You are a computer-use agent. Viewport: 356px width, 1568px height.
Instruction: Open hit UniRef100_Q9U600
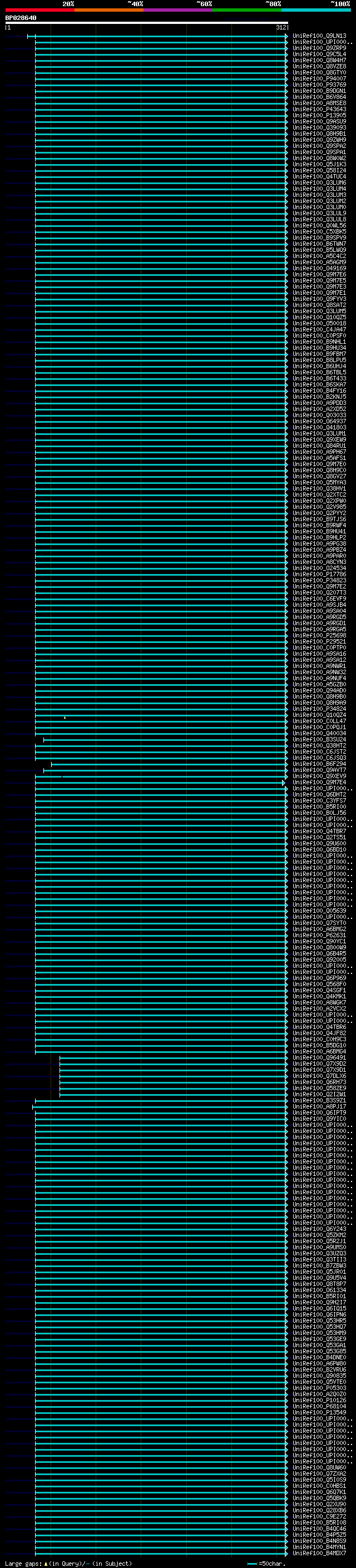coord(319,844)
